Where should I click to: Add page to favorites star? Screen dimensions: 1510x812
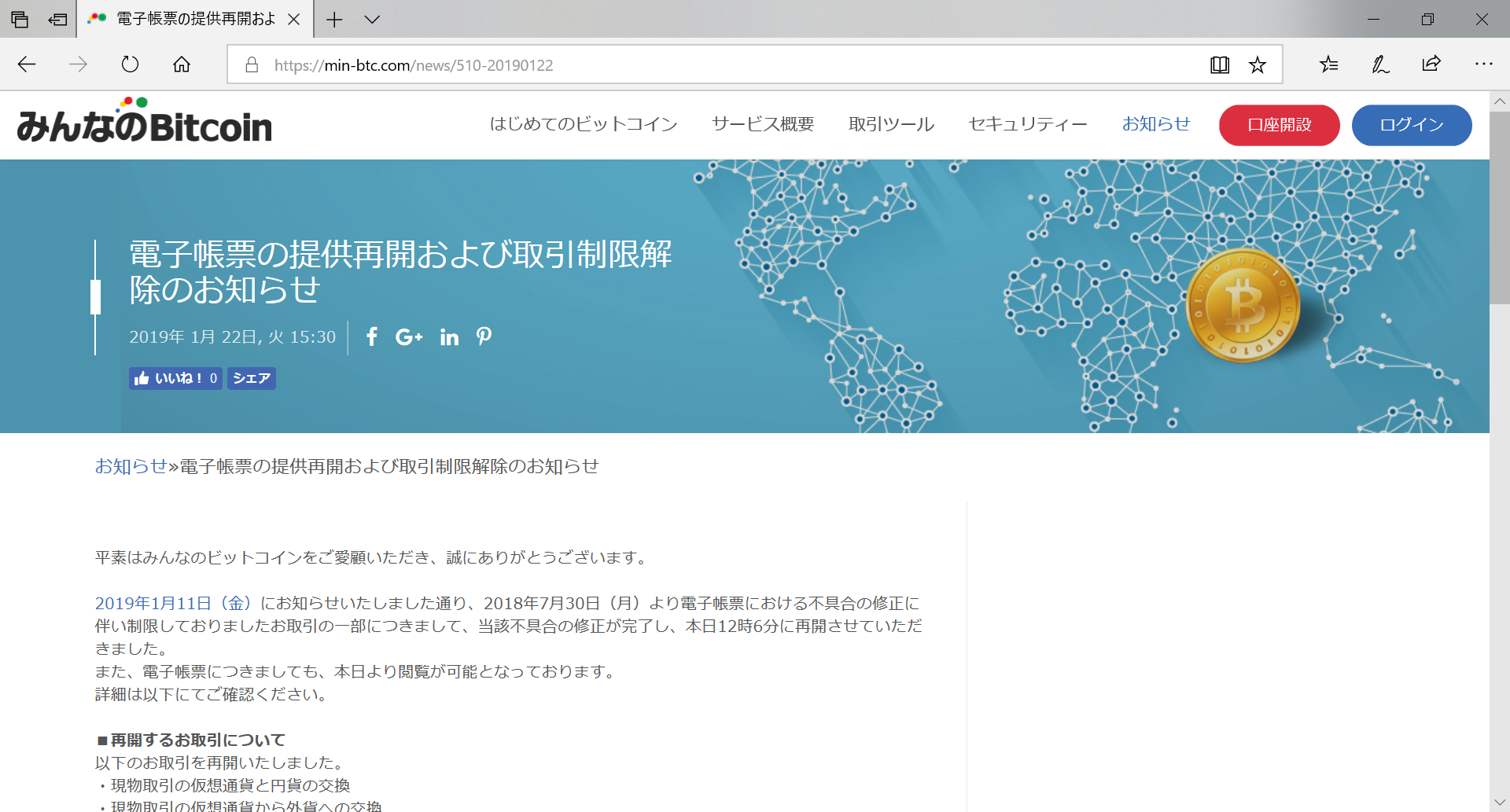(1258, 64)
